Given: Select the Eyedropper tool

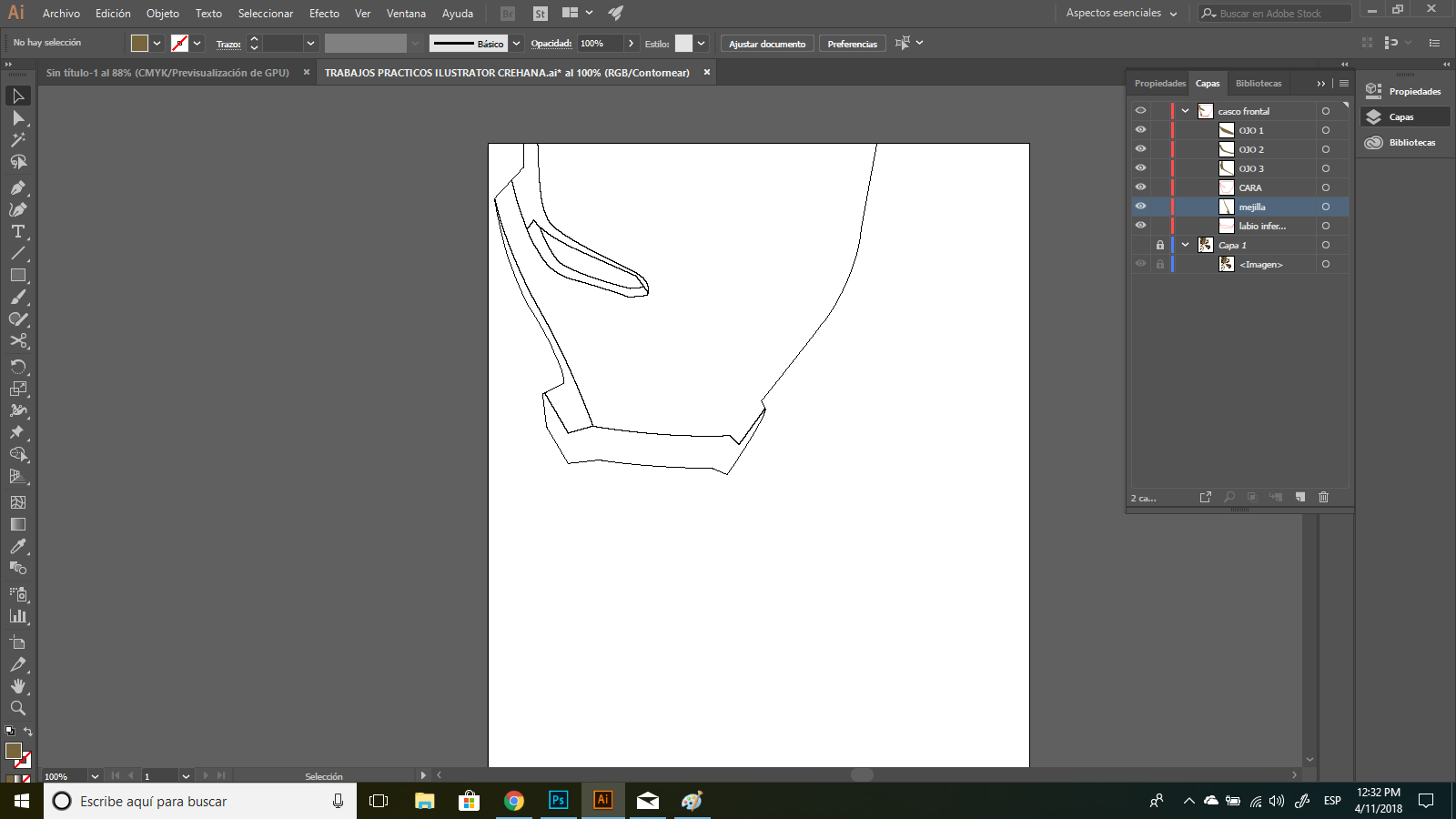Looking at the screenshot, I should click(17, 546).
